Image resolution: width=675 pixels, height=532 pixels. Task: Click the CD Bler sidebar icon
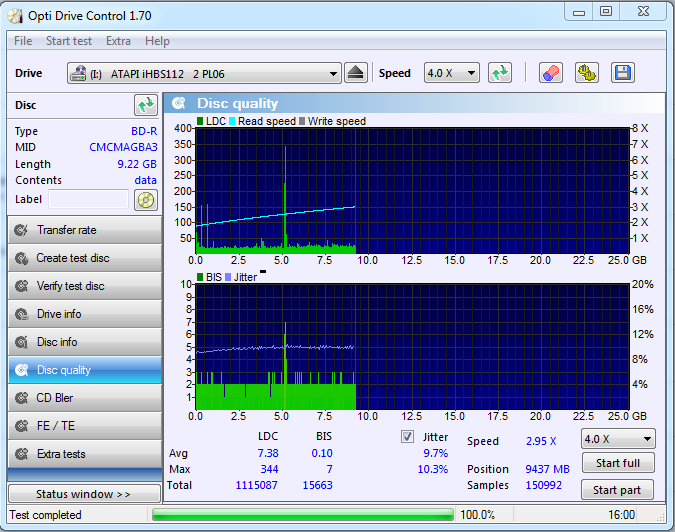pyautogui.click(x=21, y=398)
